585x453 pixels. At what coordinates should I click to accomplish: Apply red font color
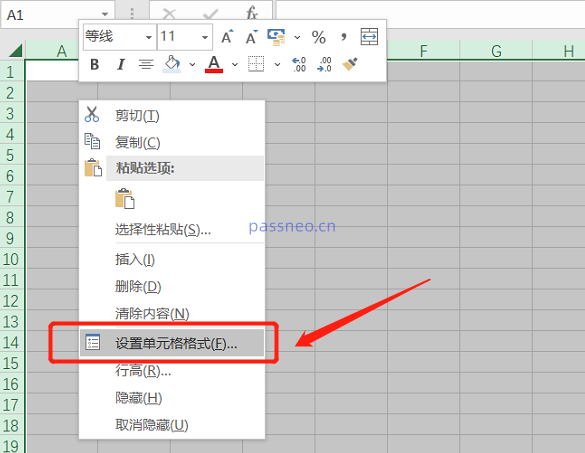[214, 64]
